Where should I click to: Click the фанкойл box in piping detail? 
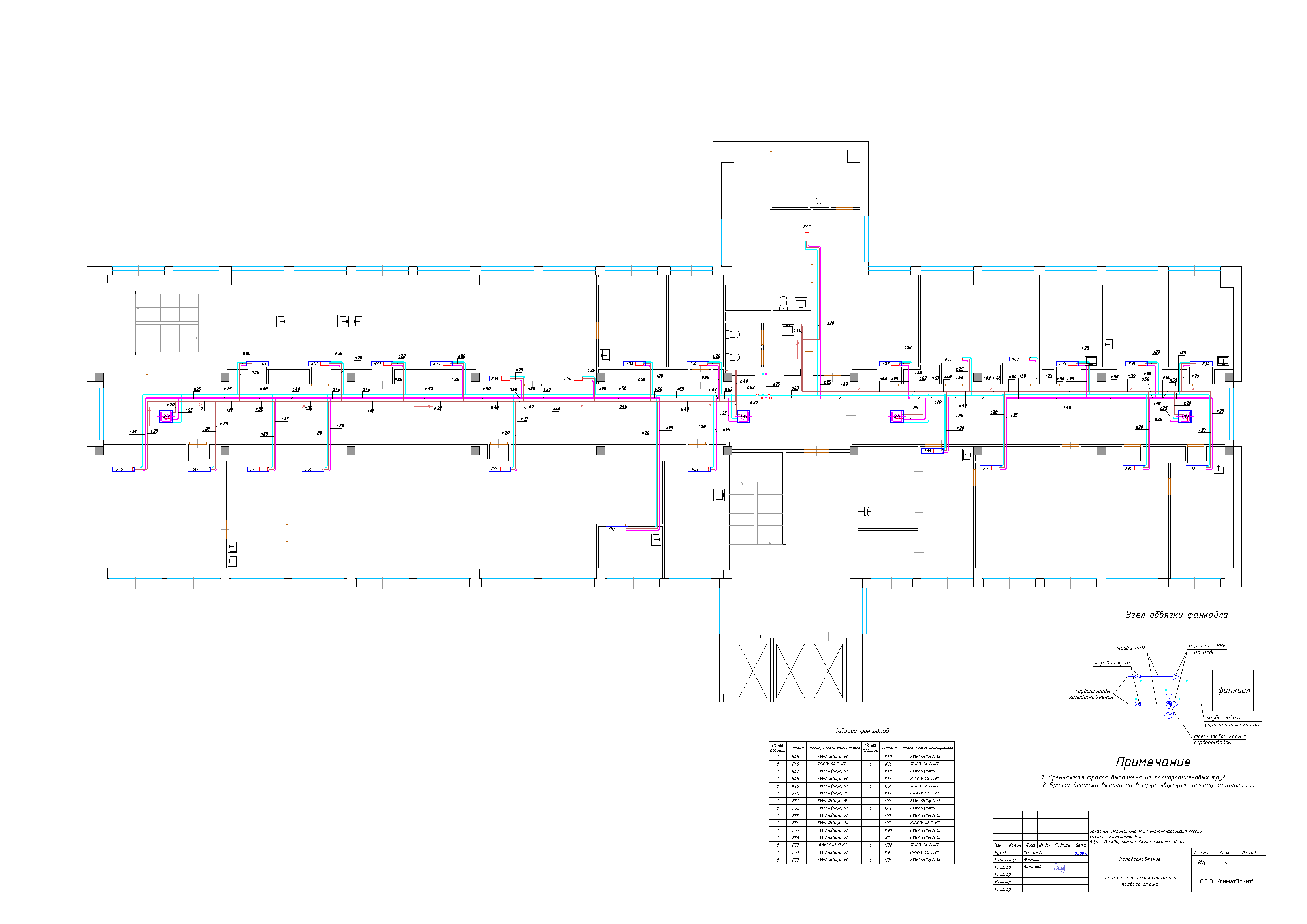point(1232,691)
